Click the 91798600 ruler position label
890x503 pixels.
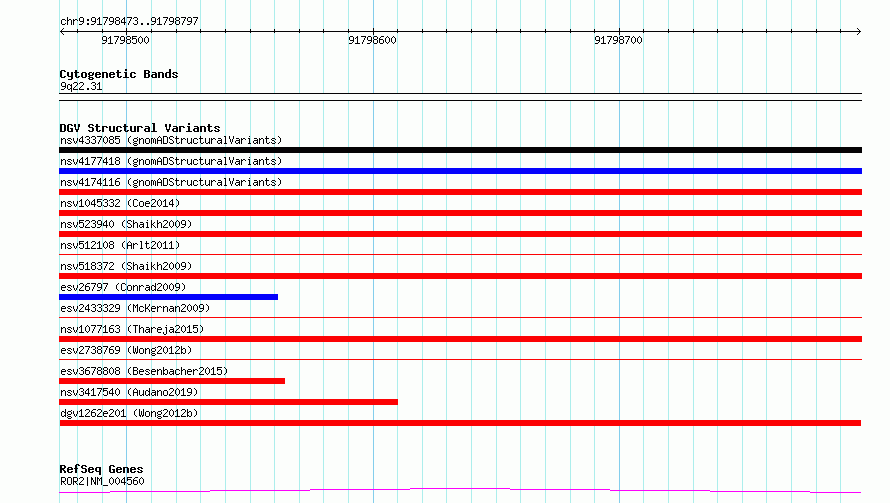tap(372, 40)
